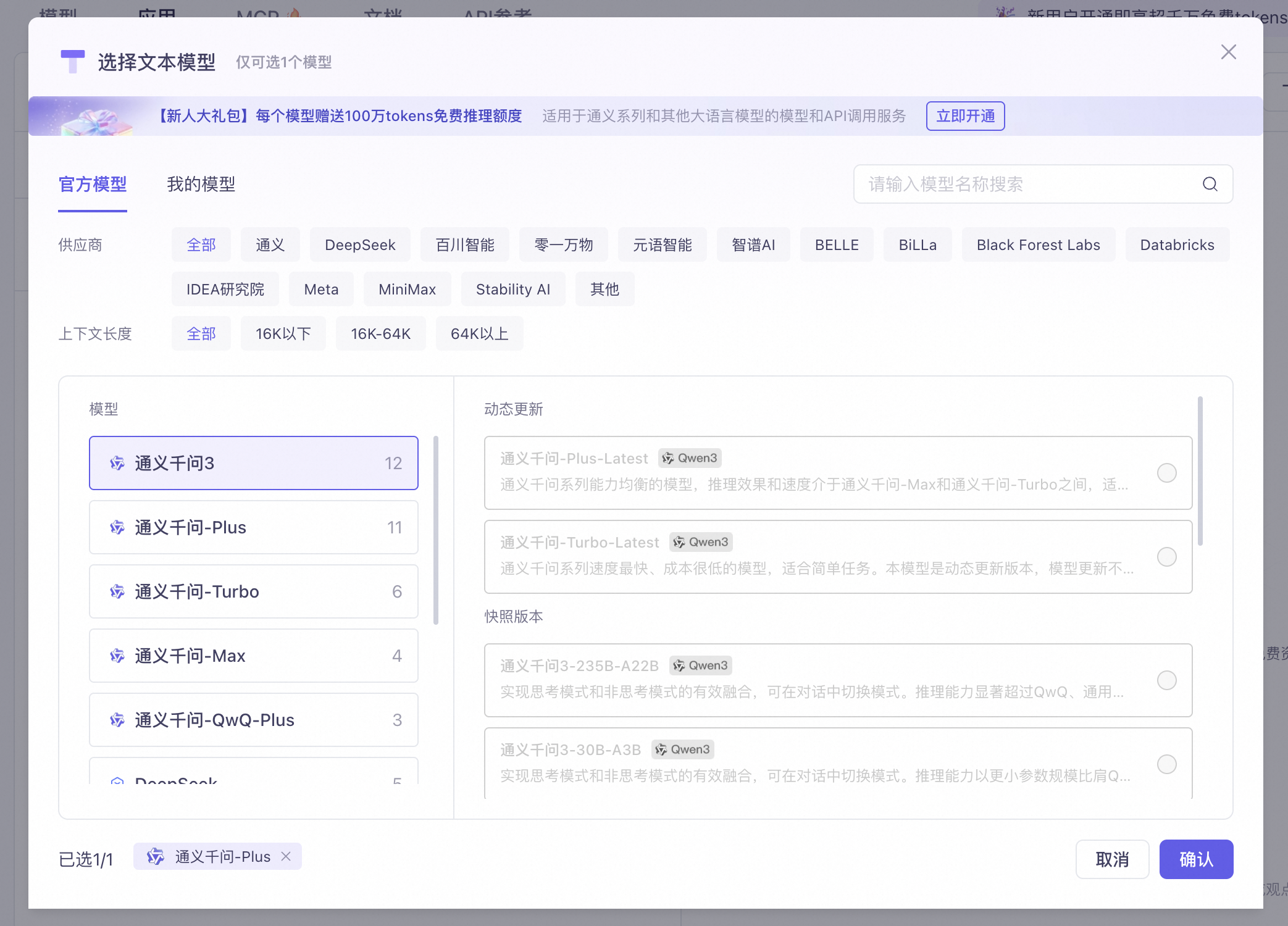This screenshot has height=926, width=1288.
Task: Filter supplier by IDEA研究院
Action: click(225, 290)
